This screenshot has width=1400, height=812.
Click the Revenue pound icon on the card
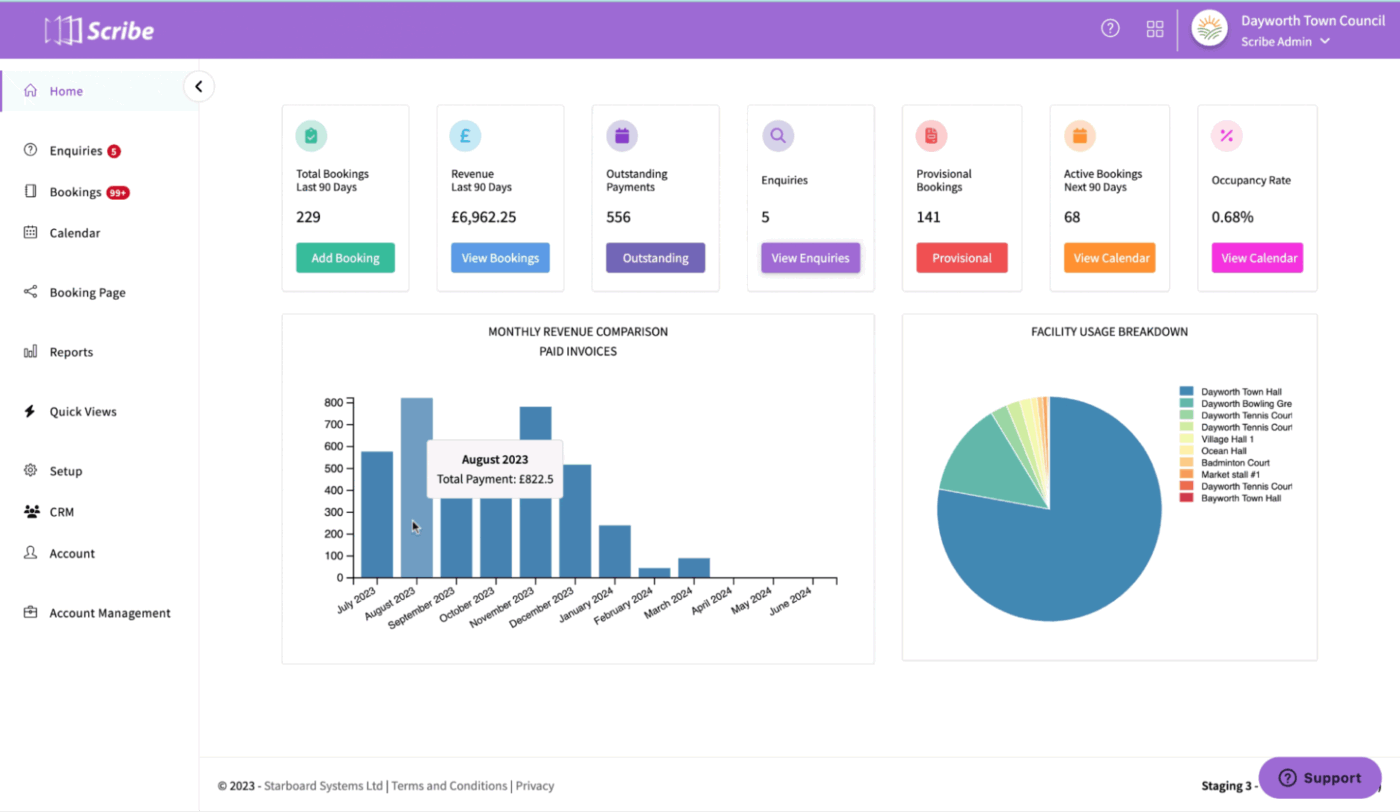tap(465, 135)
